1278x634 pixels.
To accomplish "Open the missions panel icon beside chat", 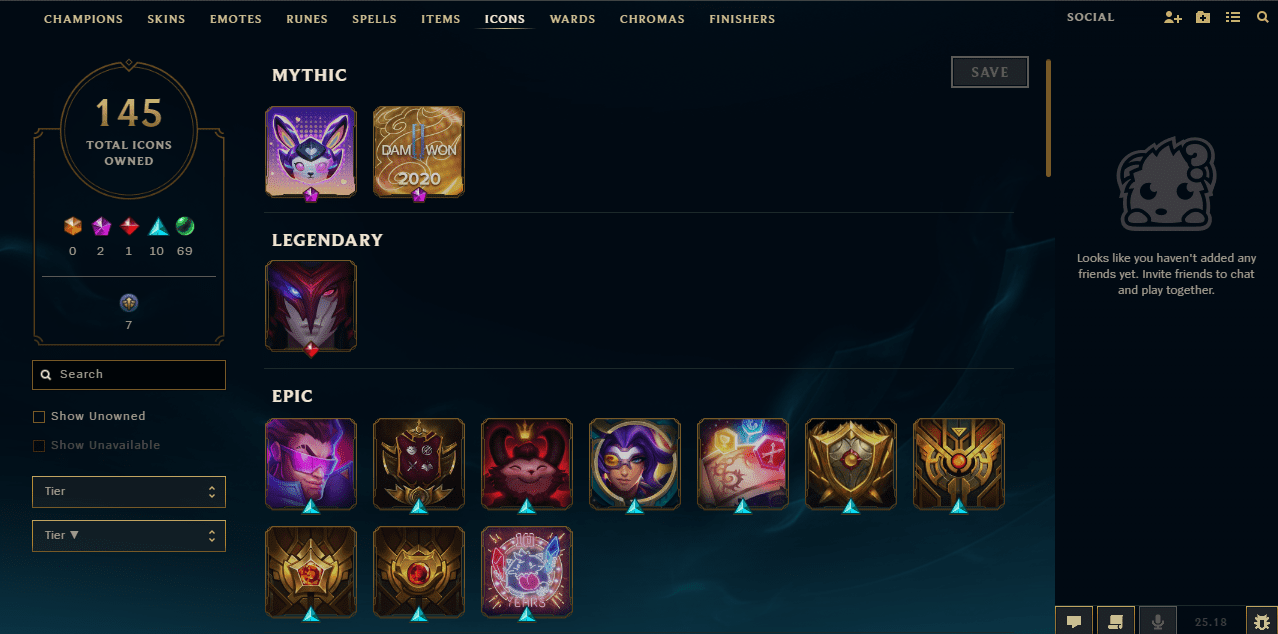I will coord(1116,621).
